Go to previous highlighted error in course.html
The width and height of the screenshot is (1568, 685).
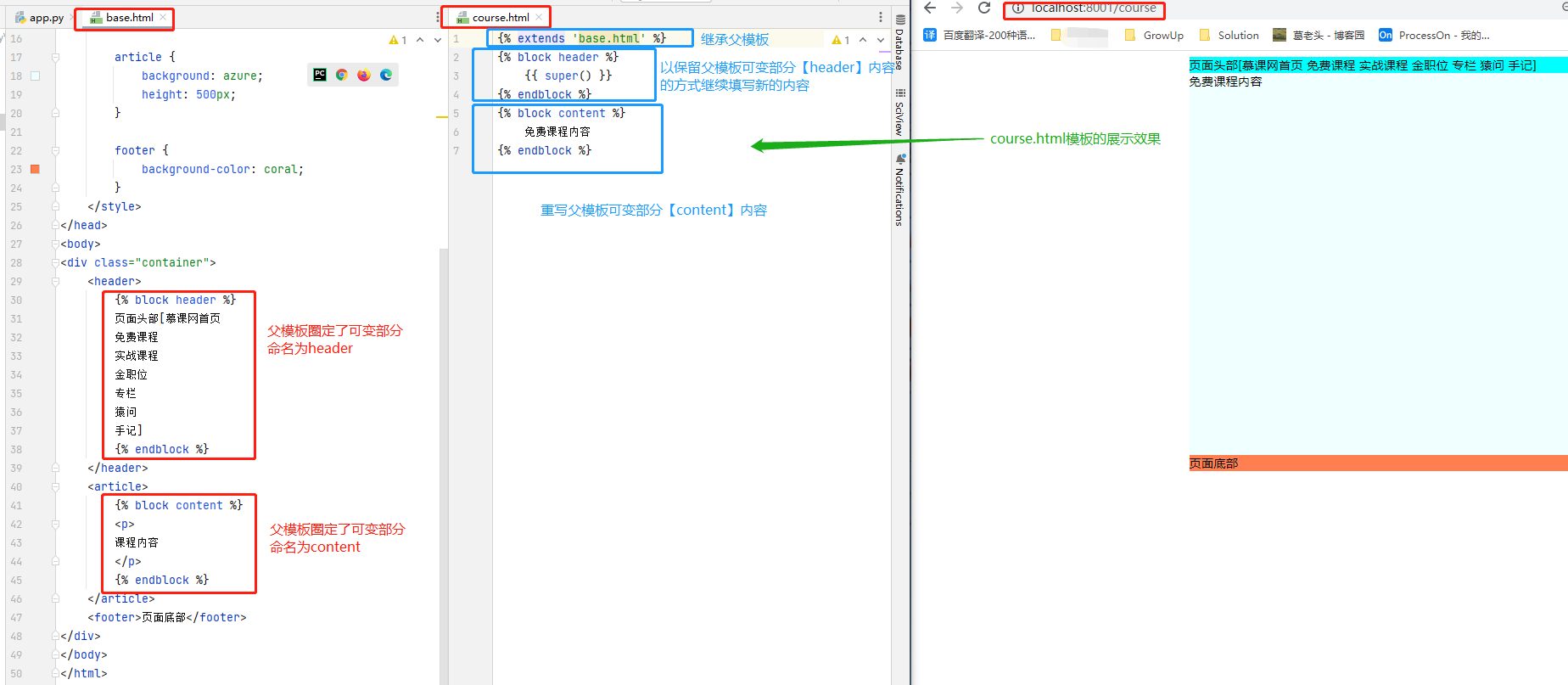(x=863, y=40)
